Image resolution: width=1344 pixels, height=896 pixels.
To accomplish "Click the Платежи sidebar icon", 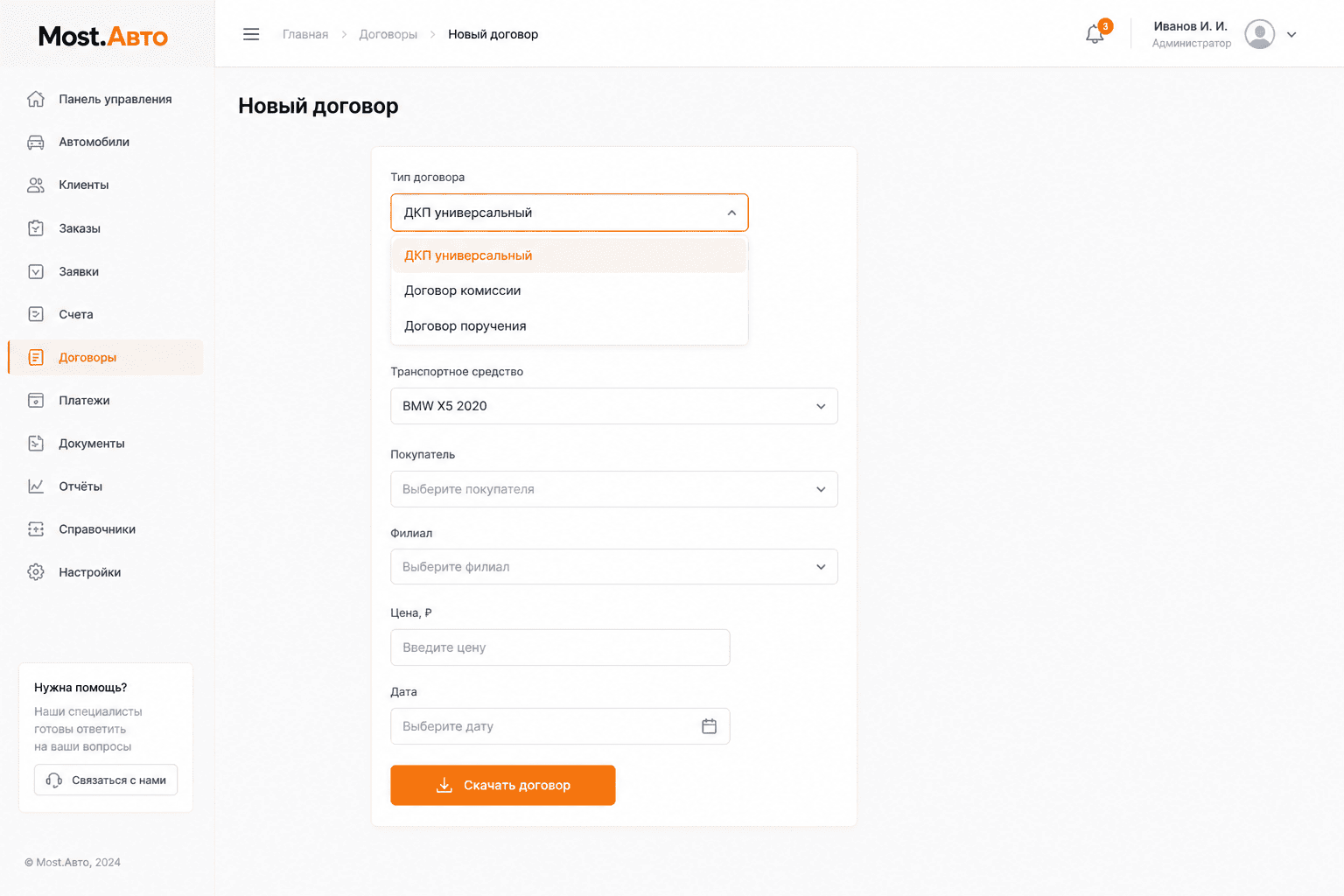I will [36, 401].
